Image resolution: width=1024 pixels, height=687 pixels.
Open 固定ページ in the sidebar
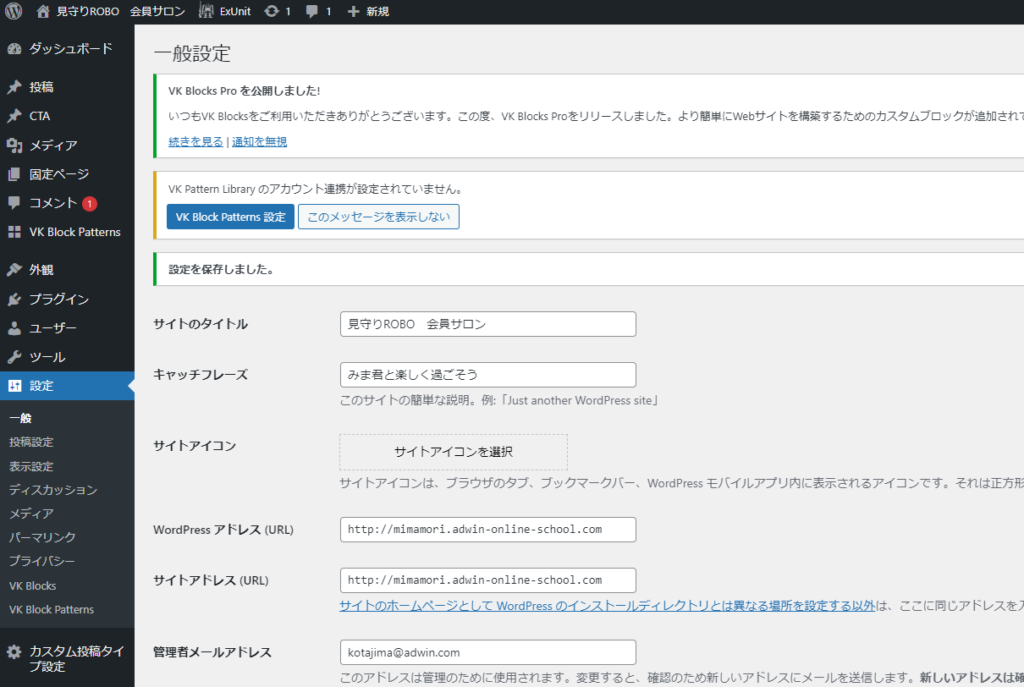(x=59, y=175)
